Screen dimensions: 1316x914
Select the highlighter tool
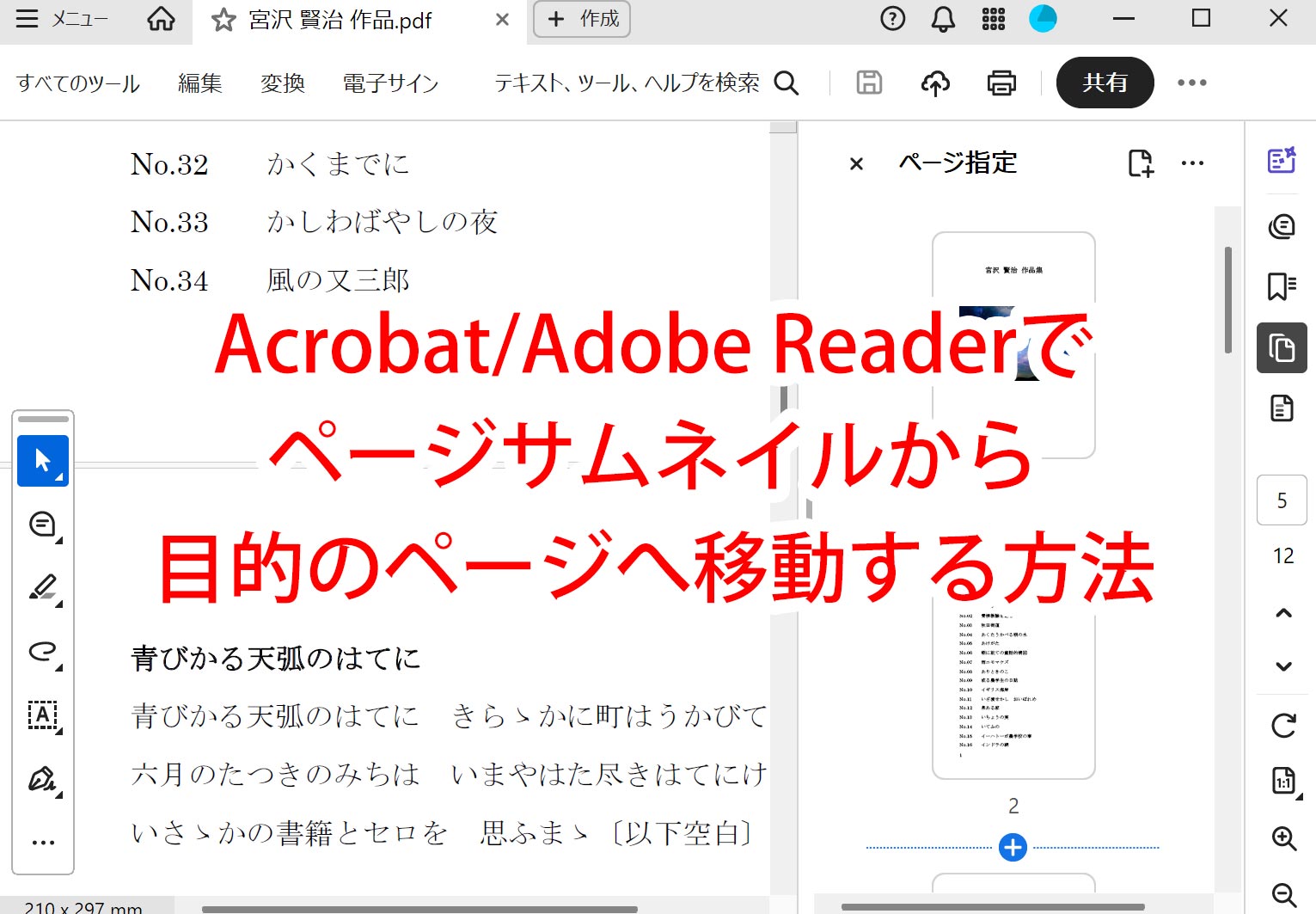coord(43,588)
